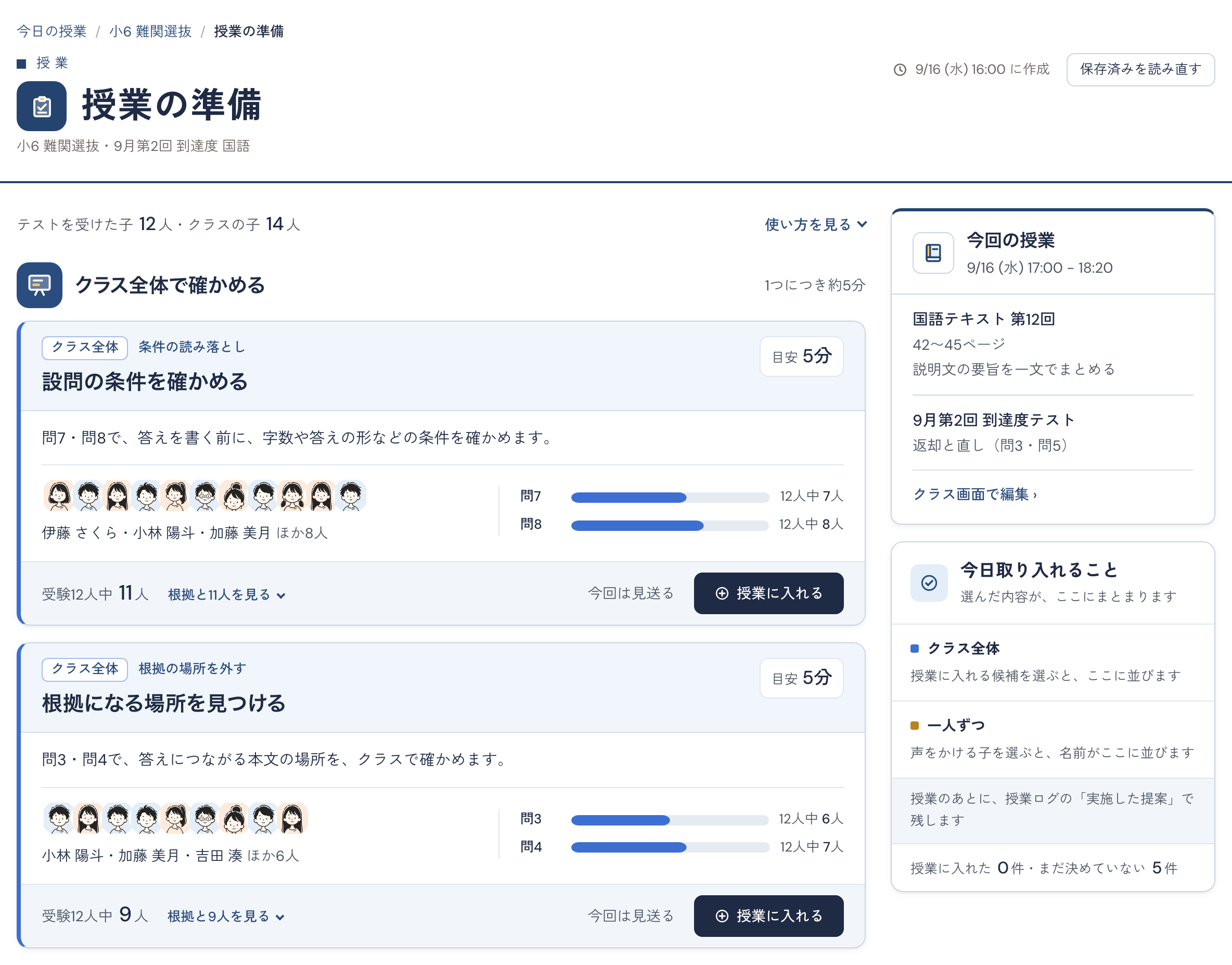Click 目安 5分 badge on 根拠になる場所 card
This screenshot has height=965, width=1232.
pyautogui.click(x=801, y=677)
